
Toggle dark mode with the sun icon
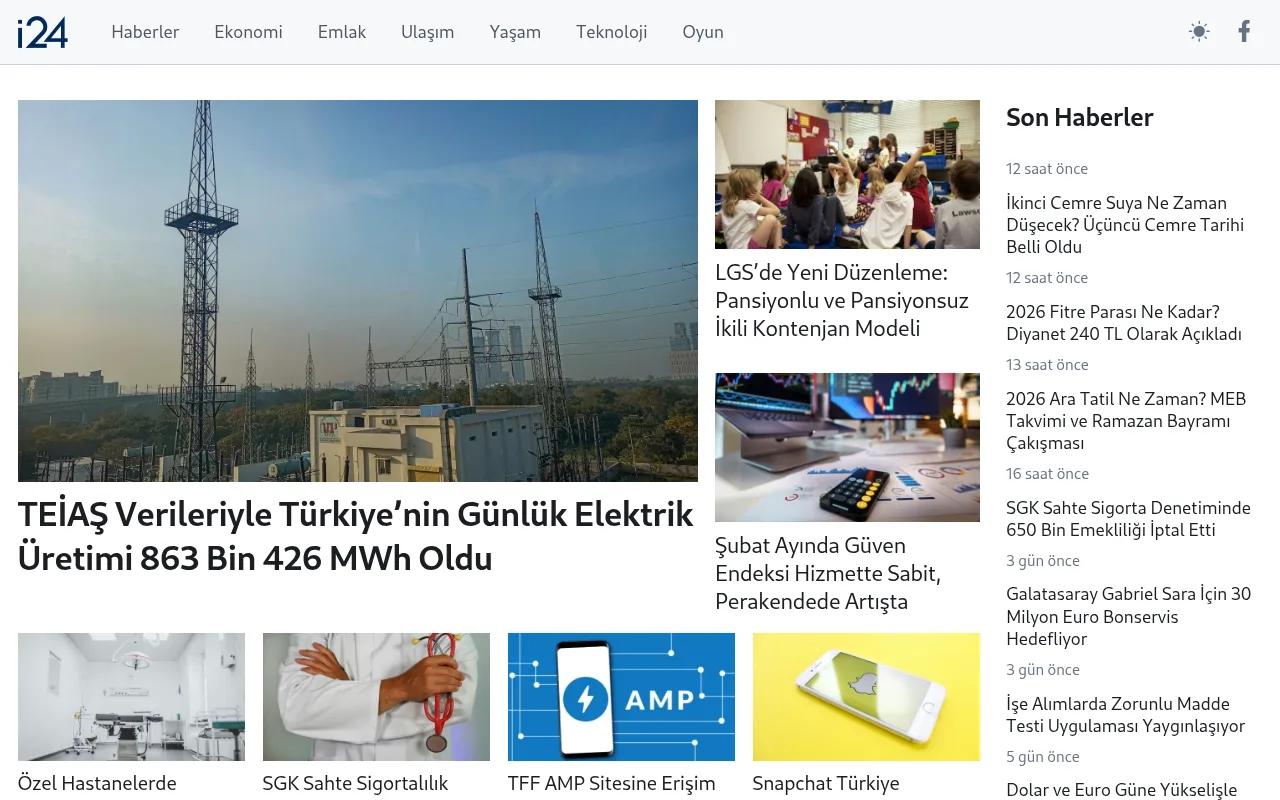[x=1198, y=31]
